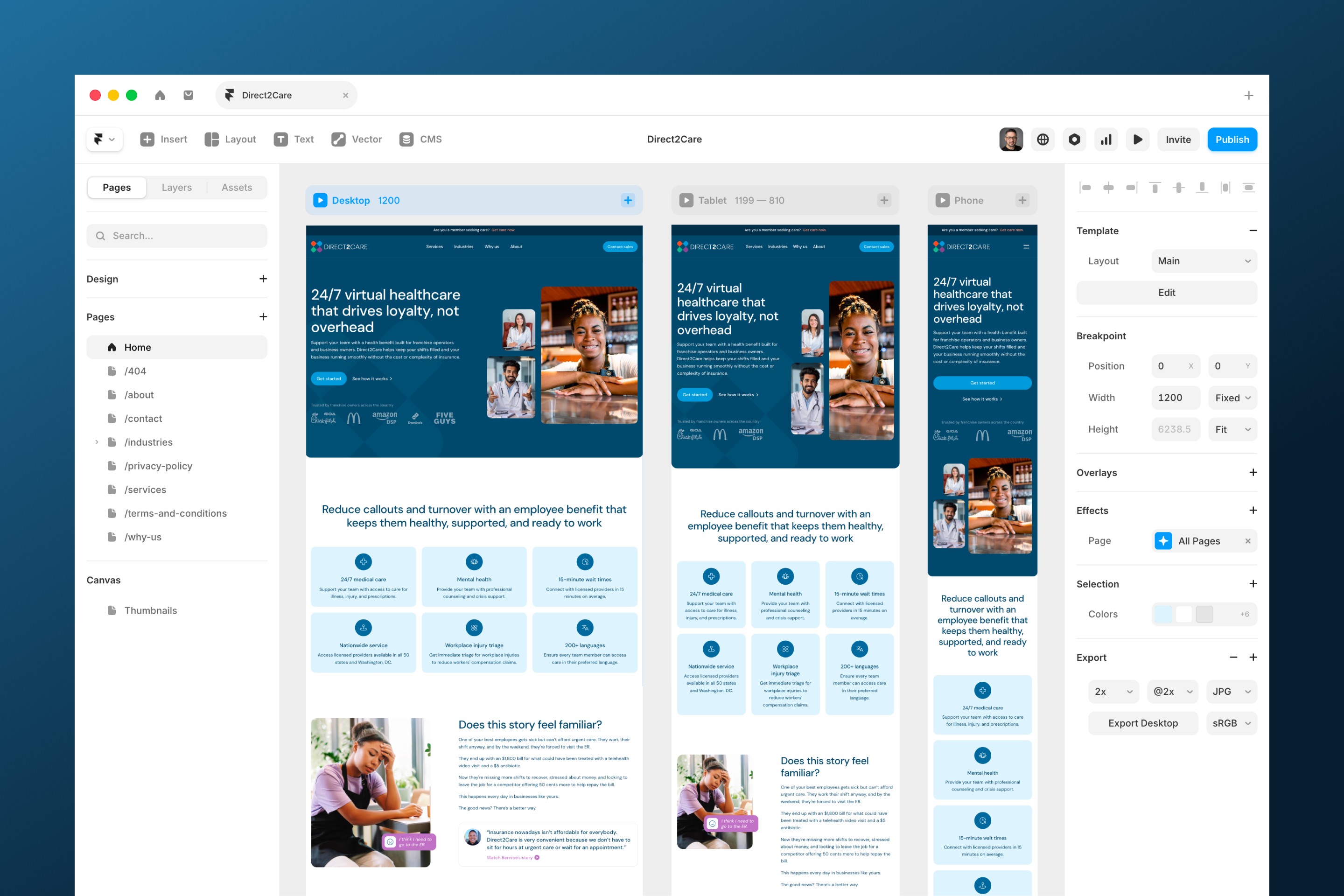Screen dimensions: 1344x896
Task: Collapse the Template section with minus
Action: tap(1253, 231)
